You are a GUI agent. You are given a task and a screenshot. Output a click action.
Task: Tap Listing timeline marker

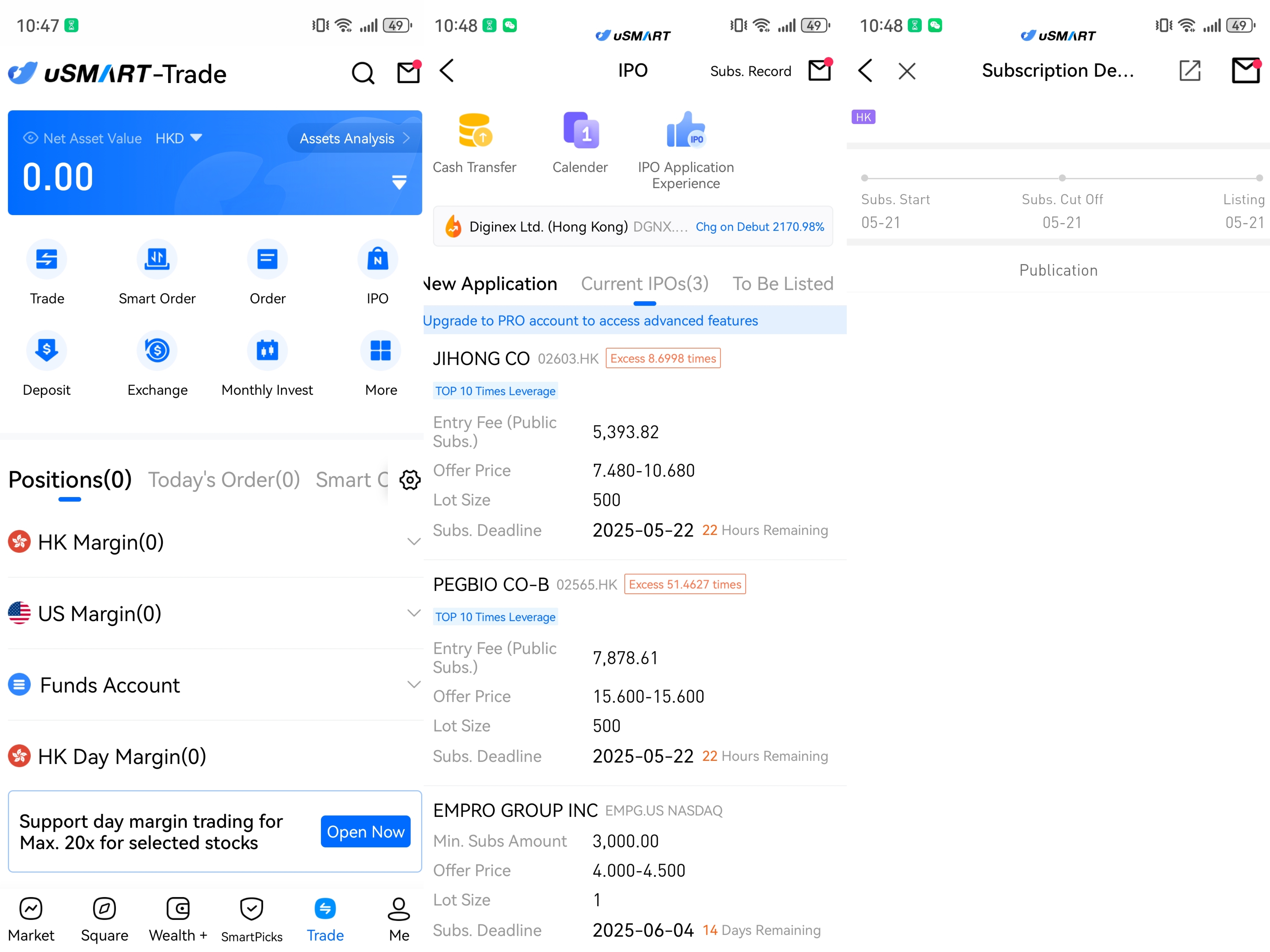(x=1259, y=178)
